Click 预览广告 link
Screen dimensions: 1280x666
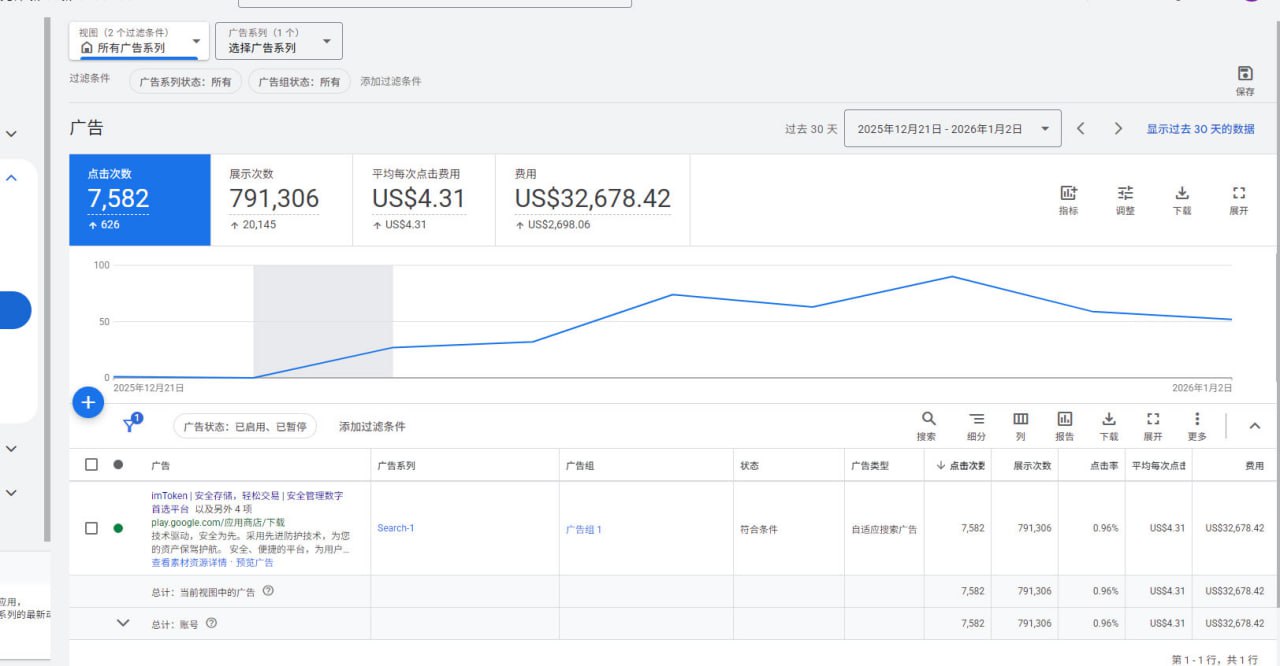click(254, 563)
